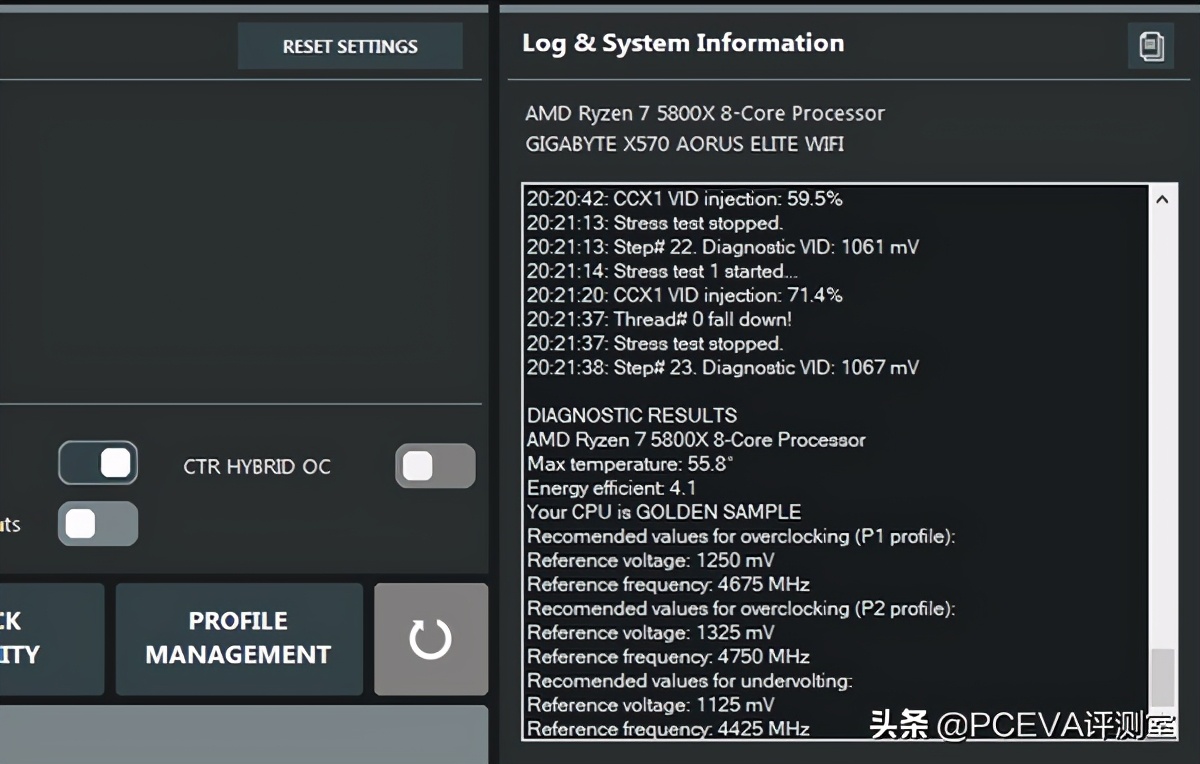Click the refresh profile icon button
Image resolution: width=1200 pixels, height=764 pixels.
[430, 639]
